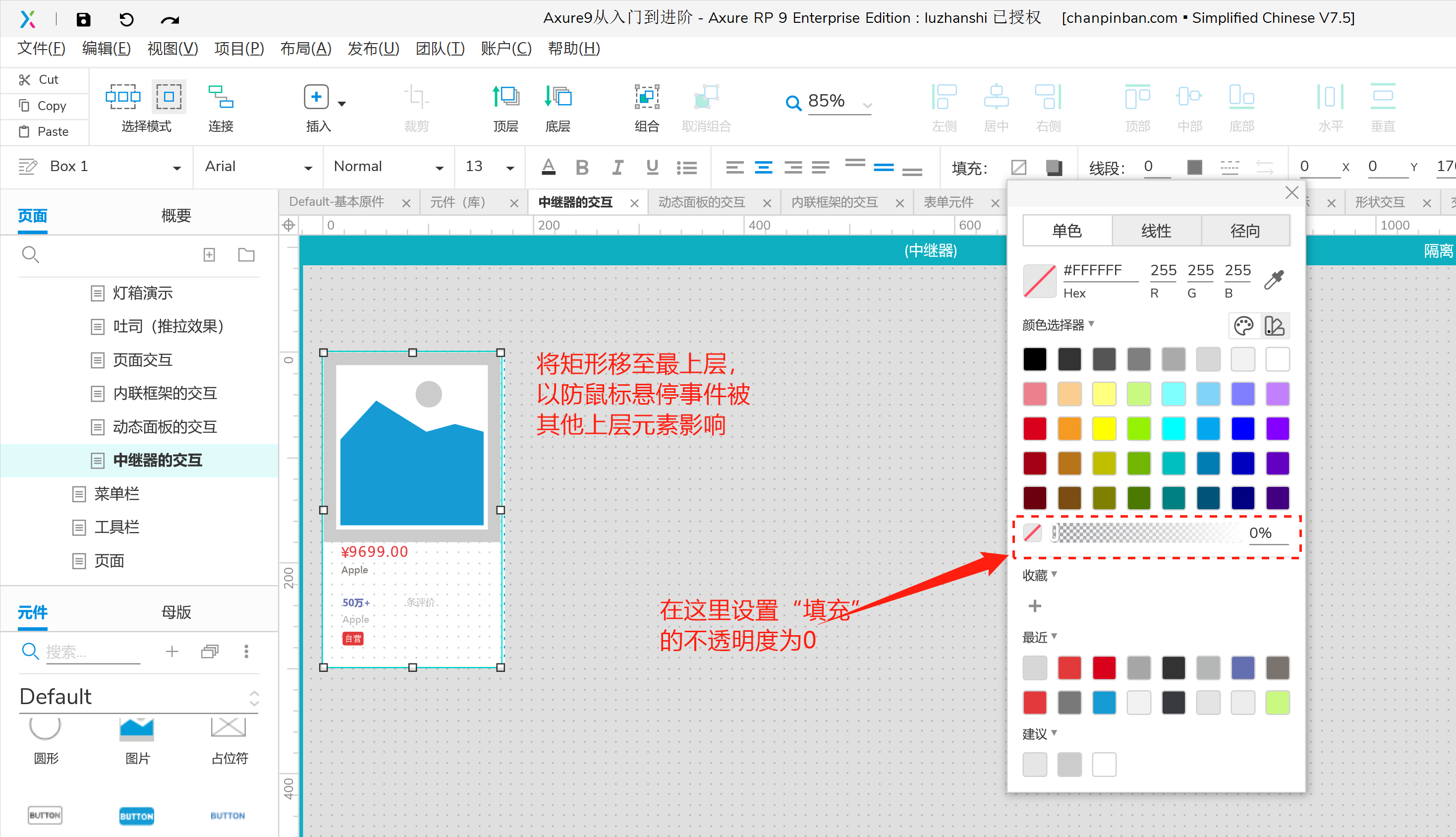This screenshot has width=1456, height=837.
Task: Toggle Underline text formatting
Action: point(652,167)
